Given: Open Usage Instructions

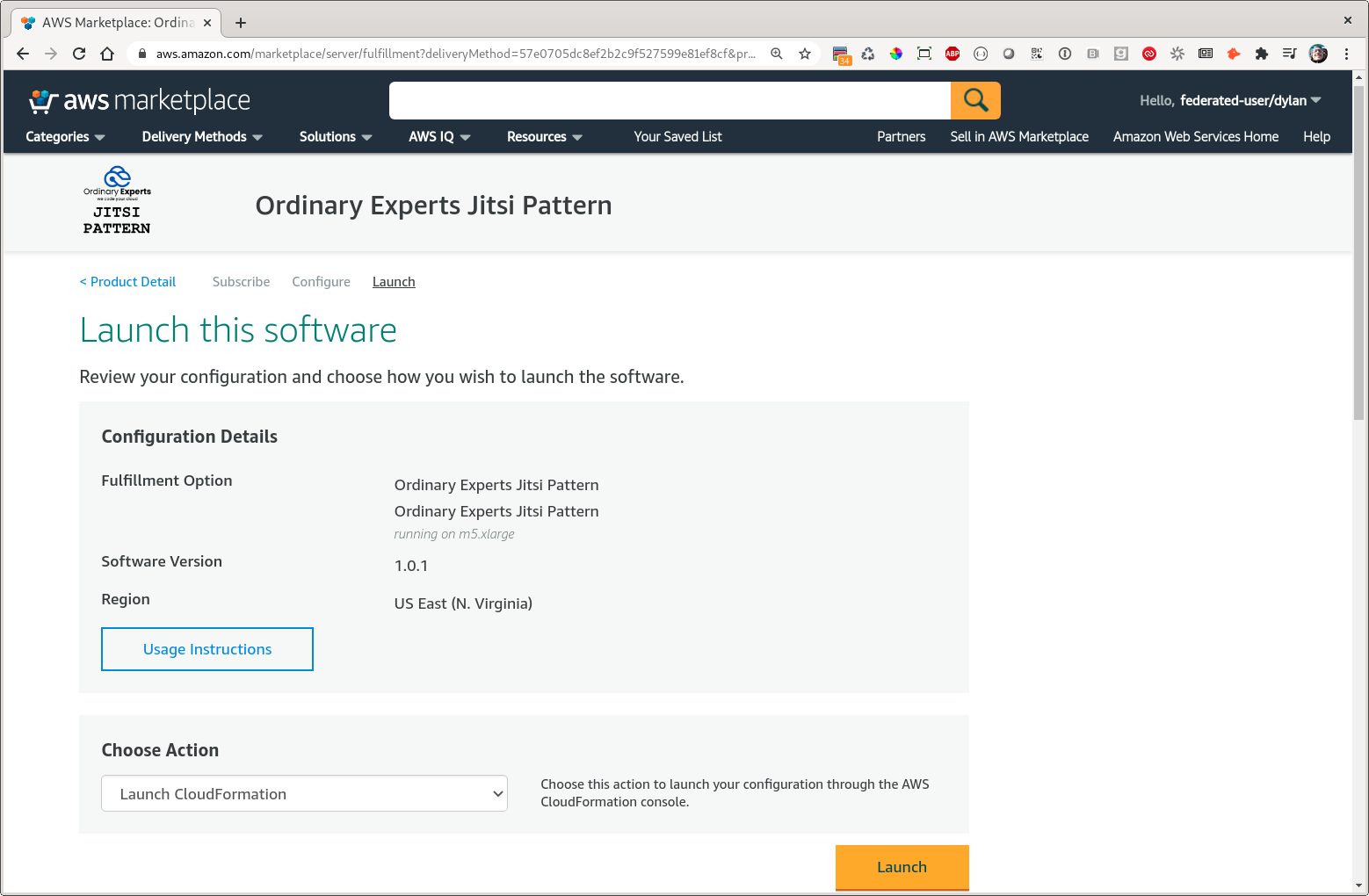Looking at the screenshot, I should [x=207, y=649].
